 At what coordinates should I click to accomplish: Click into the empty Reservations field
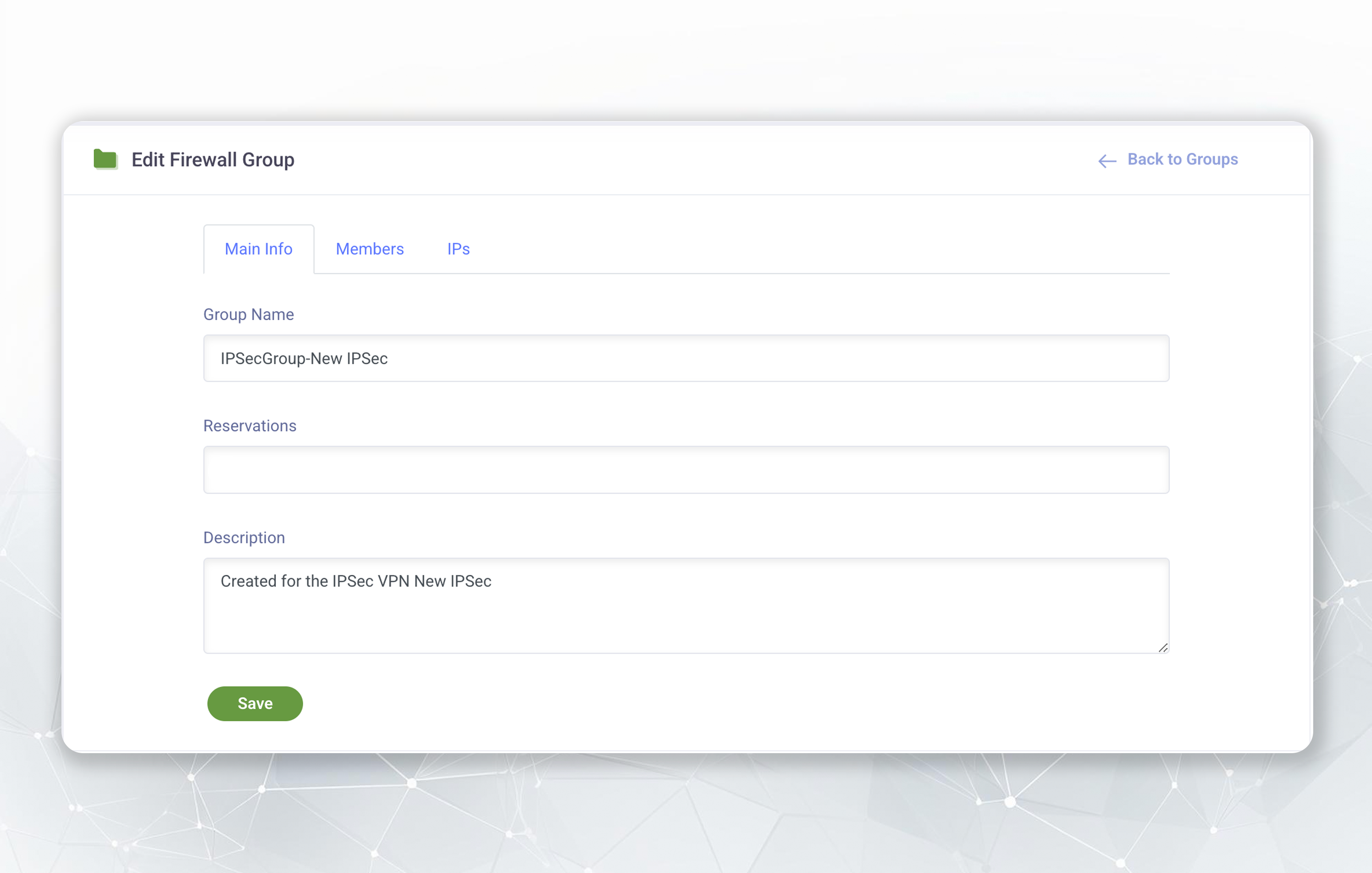[x=686, y=470]
